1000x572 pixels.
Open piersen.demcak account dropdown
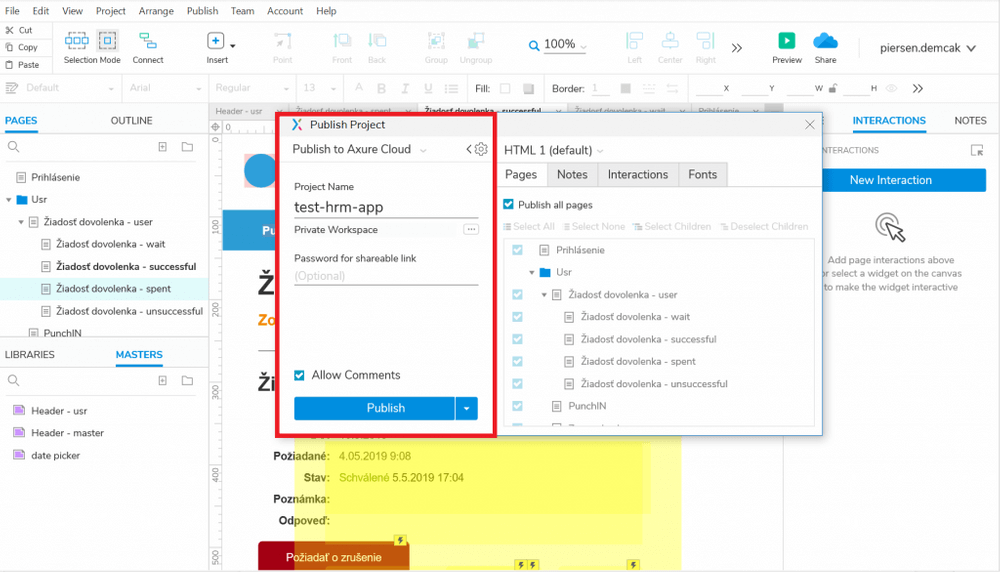coord(928,48)
